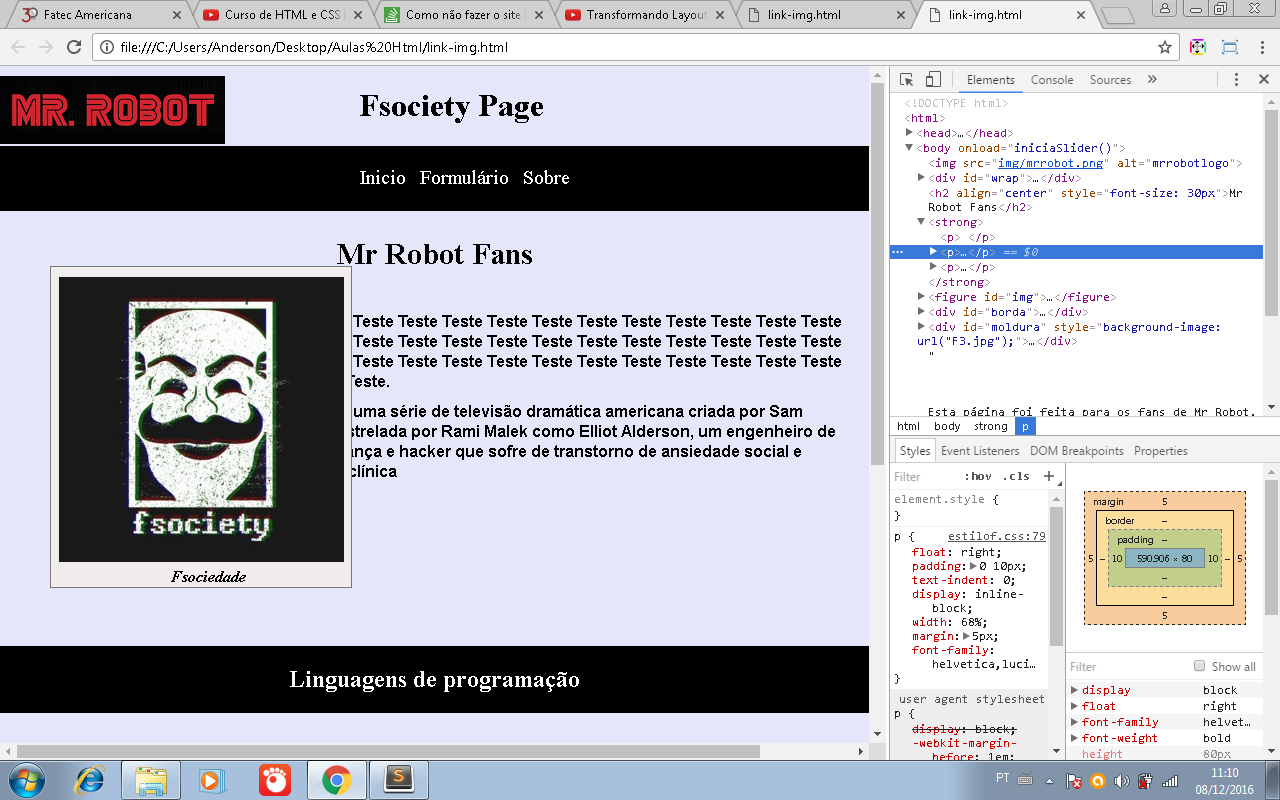Image resolution: width=1280 pixels, height=800 pixels.
Task: Open the DevTools three-dot customize menu
Action: (x=1236, y=80)
